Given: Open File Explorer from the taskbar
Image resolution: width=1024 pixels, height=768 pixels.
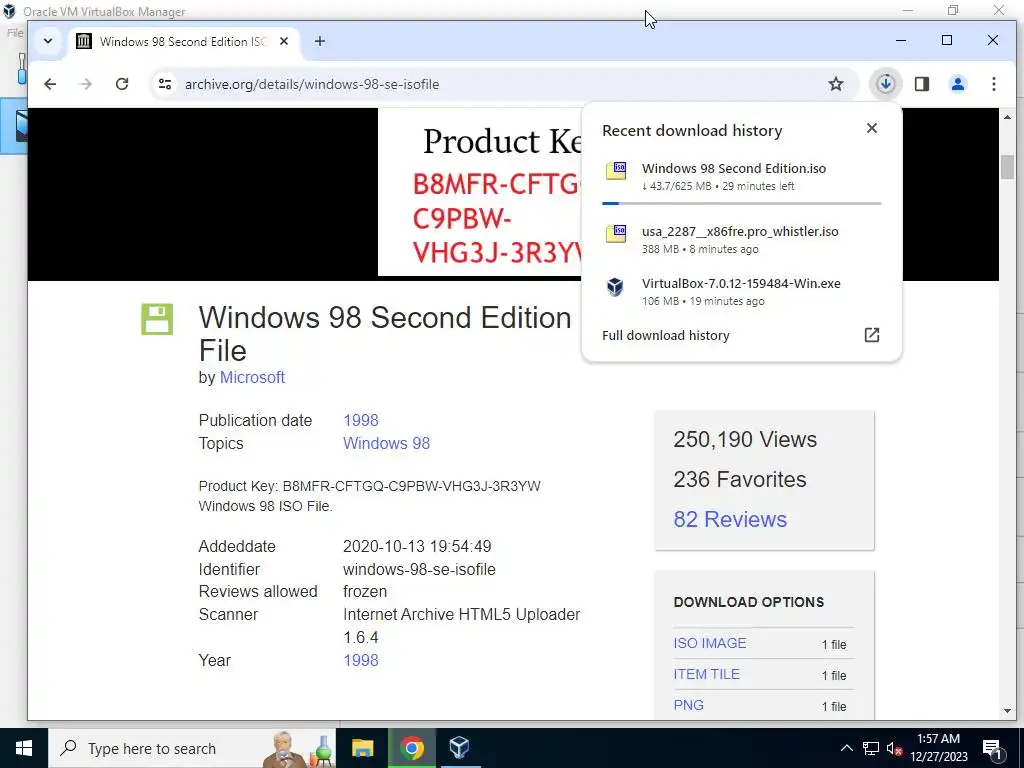Looking at the screenshot, I should click(362, 748).
